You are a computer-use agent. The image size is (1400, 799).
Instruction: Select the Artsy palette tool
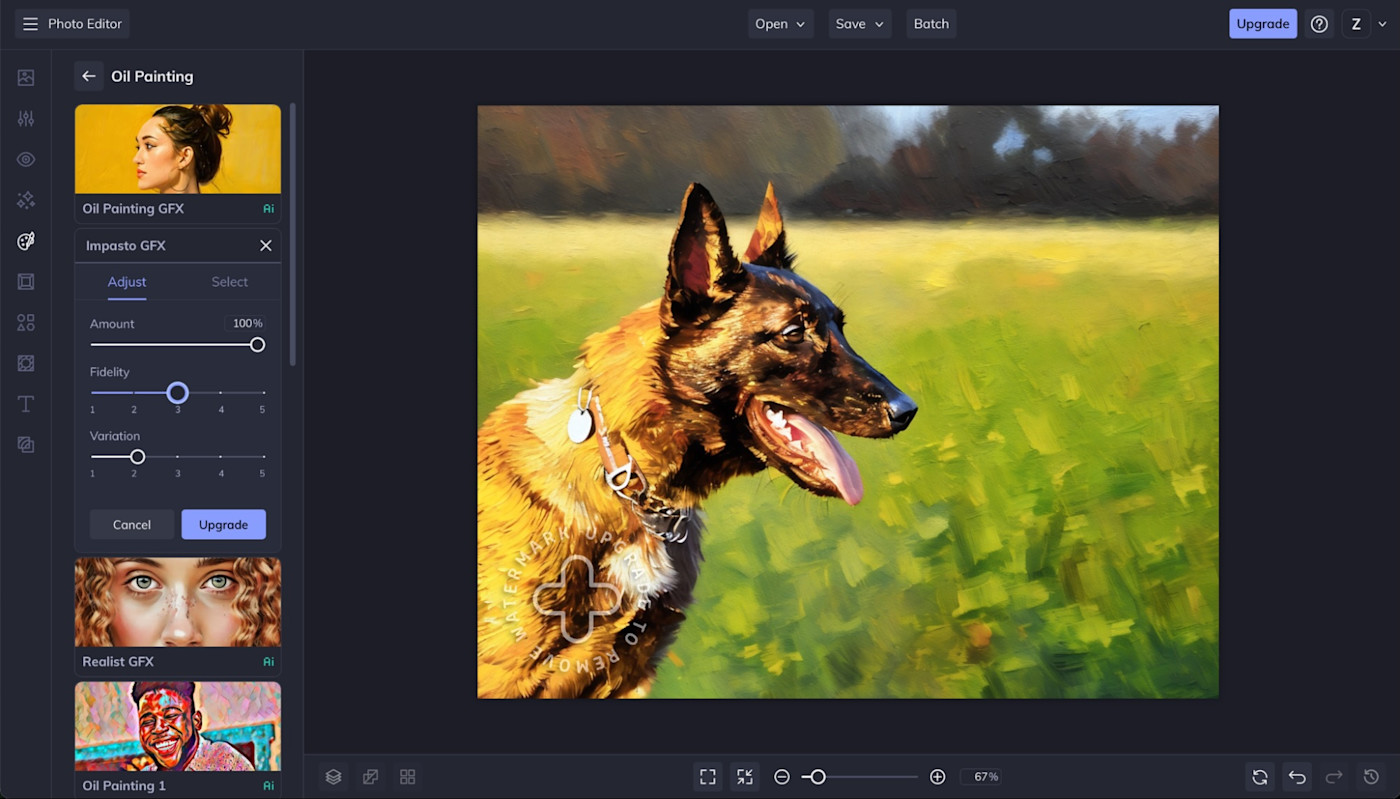click(26, 241)
